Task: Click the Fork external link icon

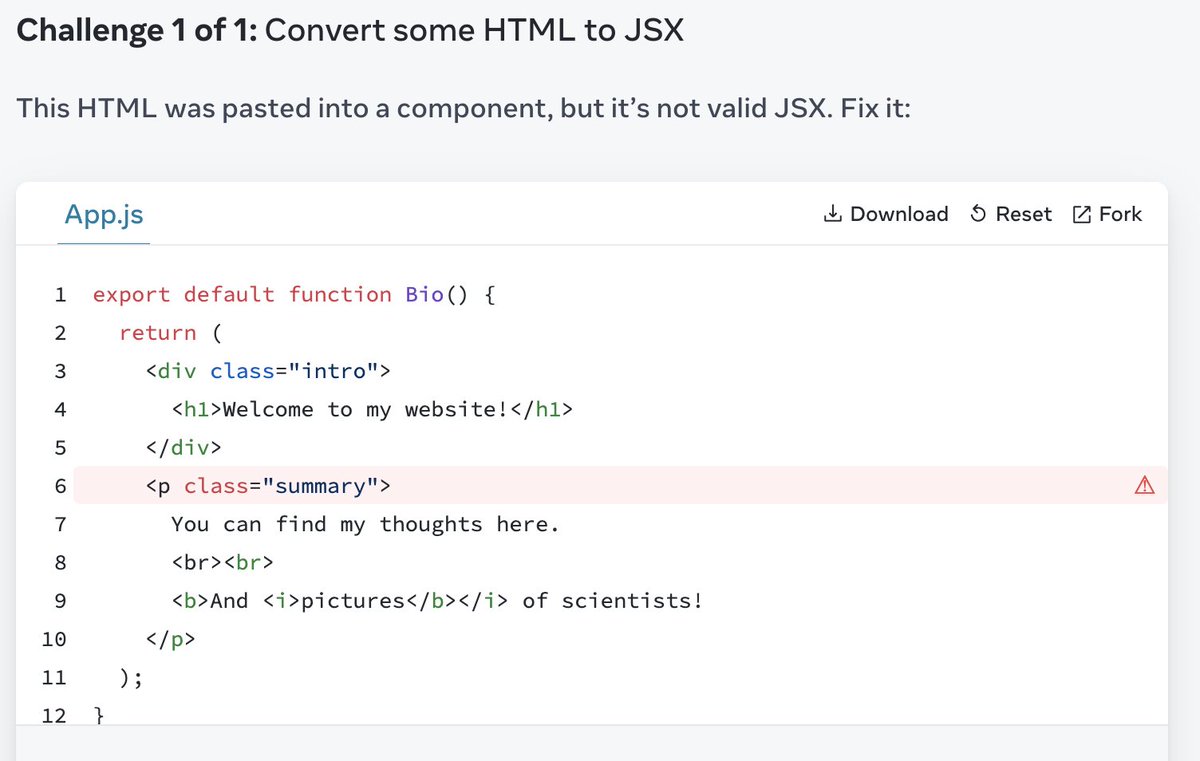Action: click(1081, 214)
